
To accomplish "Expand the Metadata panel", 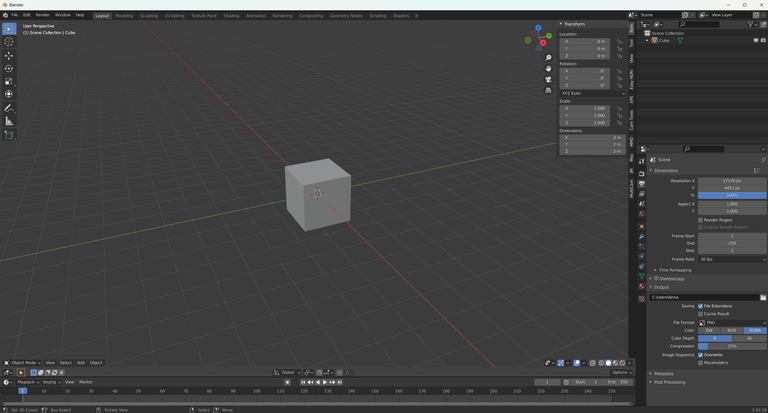I will (664, 373).
